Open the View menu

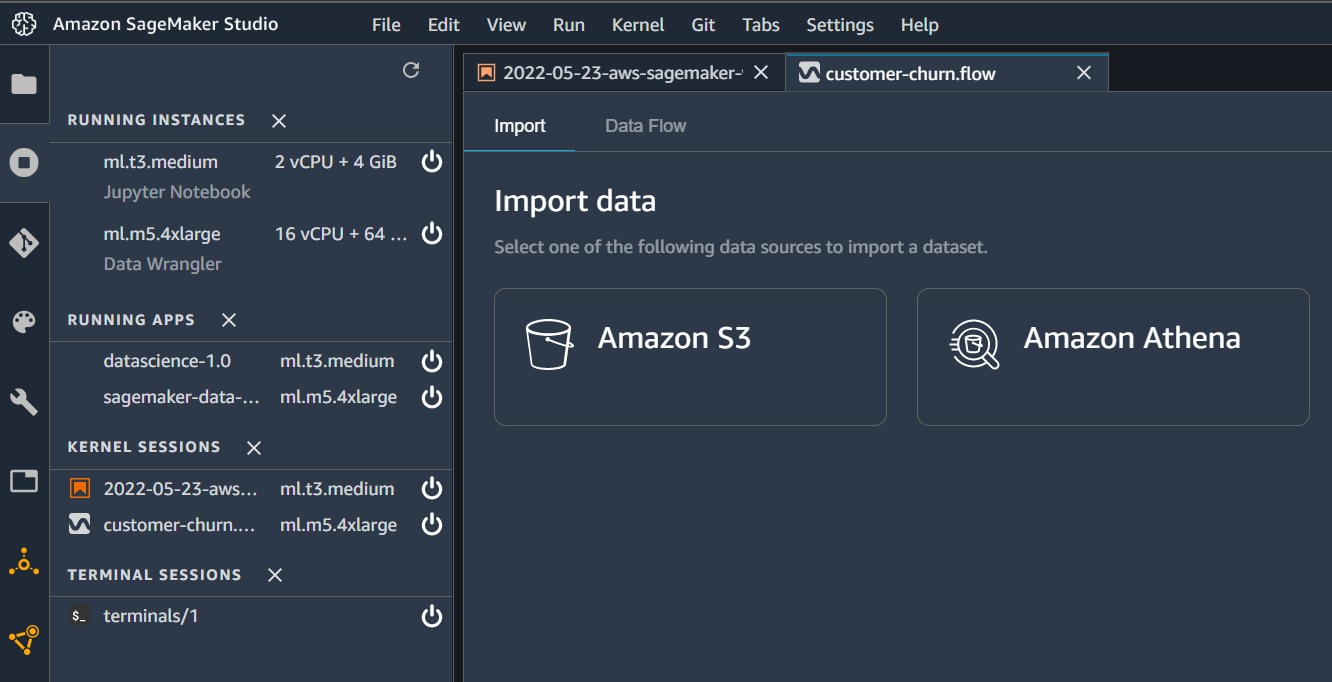coord(506,25)
